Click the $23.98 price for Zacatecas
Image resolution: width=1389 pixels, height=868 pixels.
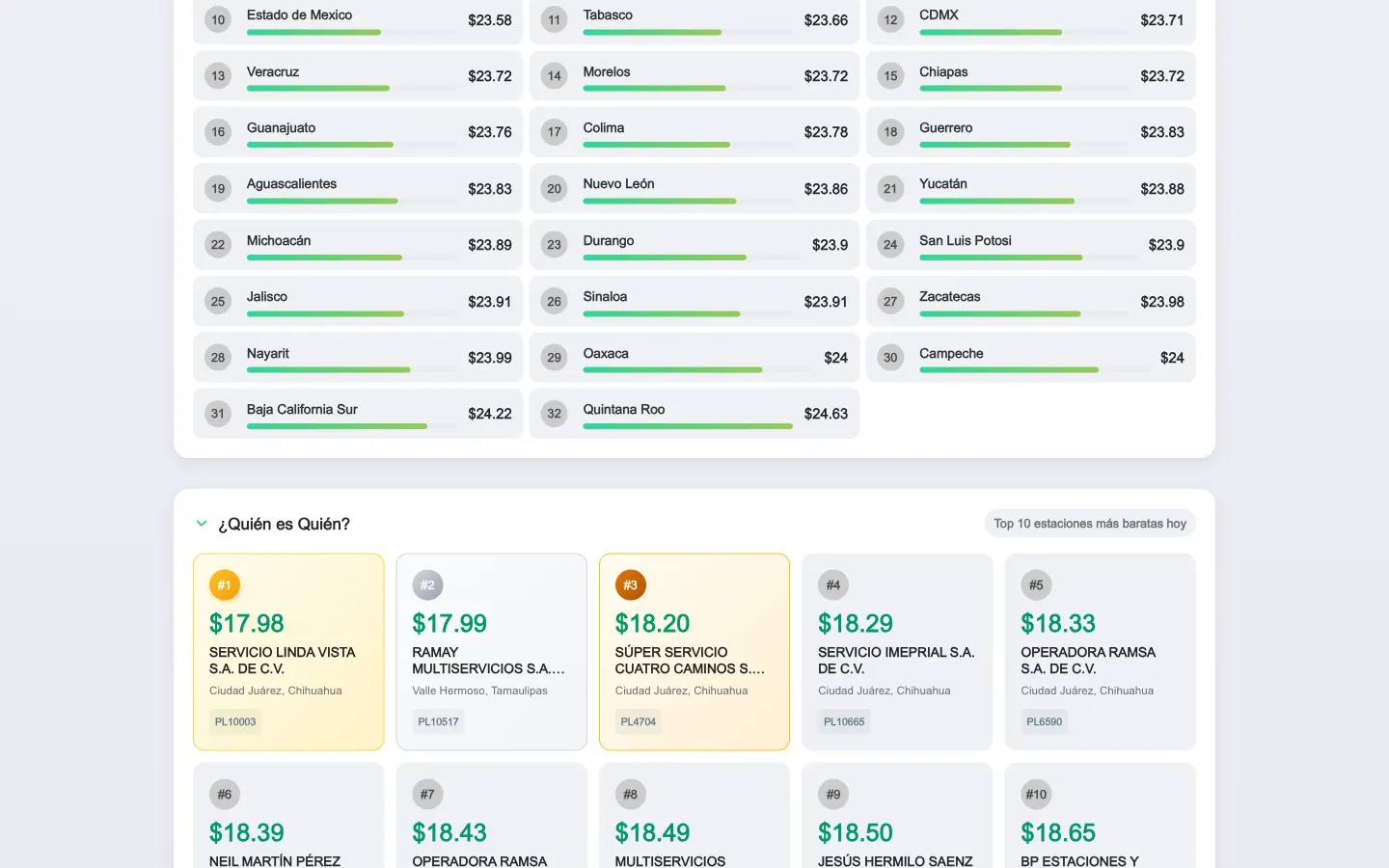[x=1162, y=302]
